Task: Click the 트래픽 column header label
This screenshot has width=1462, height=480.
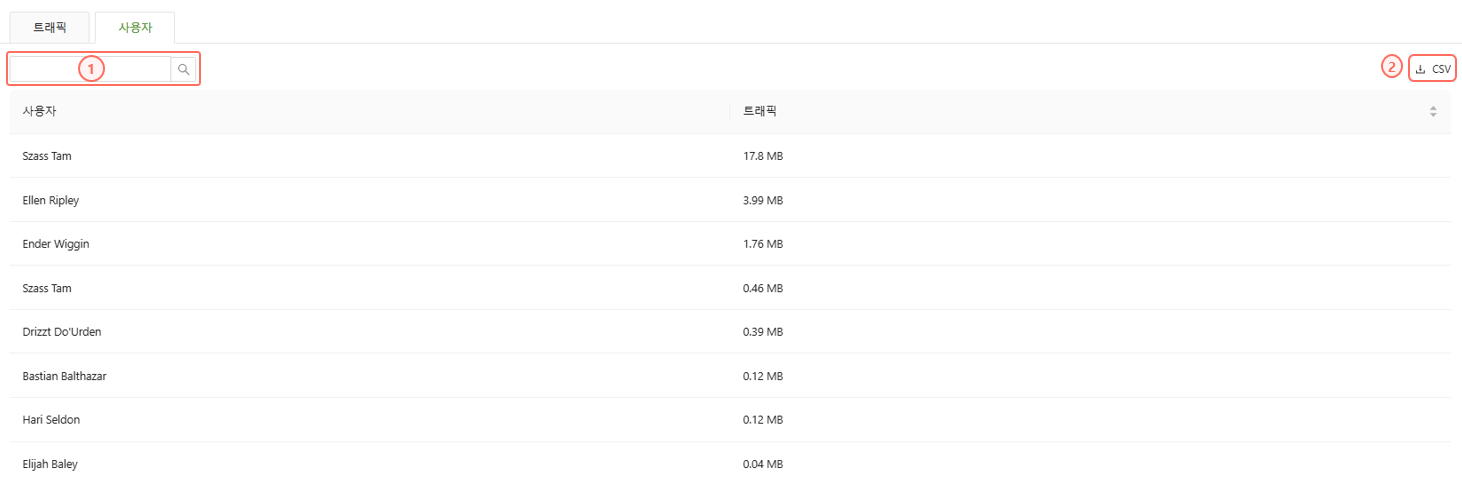Action: coord(760,111)
